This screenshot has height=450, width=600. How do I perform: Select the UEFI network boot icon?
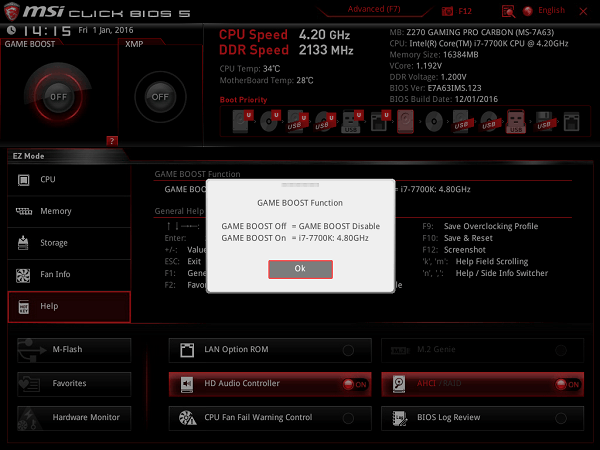point(380,121)
